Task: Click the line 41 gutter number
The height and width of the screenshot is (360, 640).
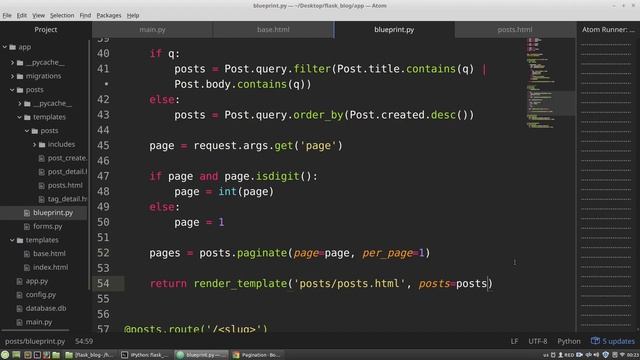Action: (103, 69)
